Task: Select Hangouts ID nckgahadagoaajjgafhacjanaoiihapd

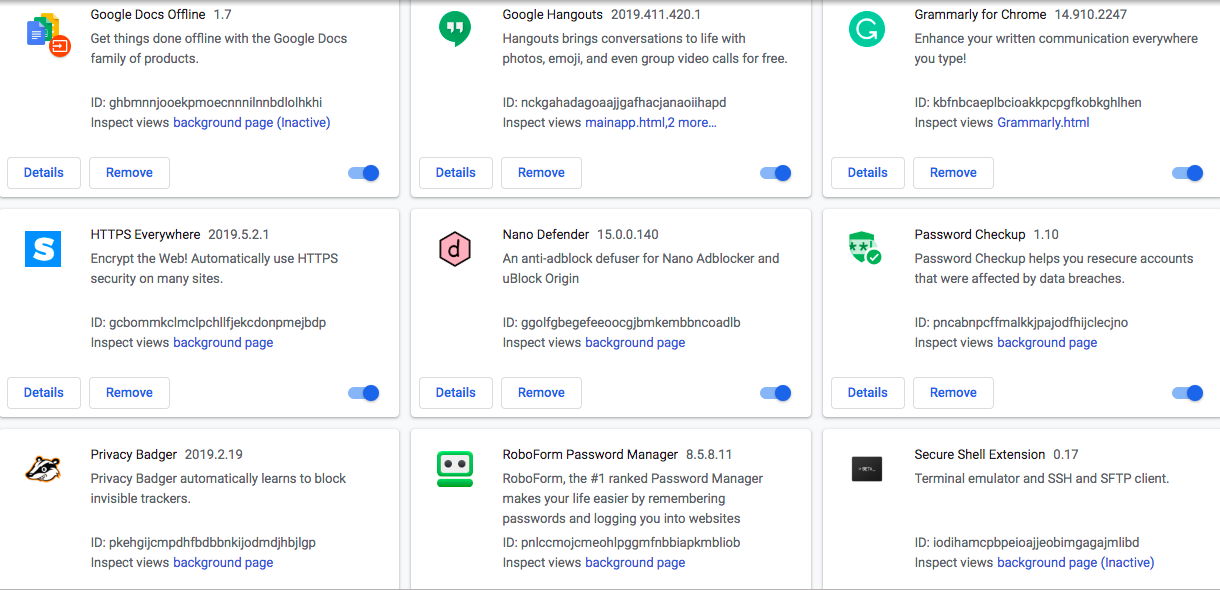Action: 624,103
